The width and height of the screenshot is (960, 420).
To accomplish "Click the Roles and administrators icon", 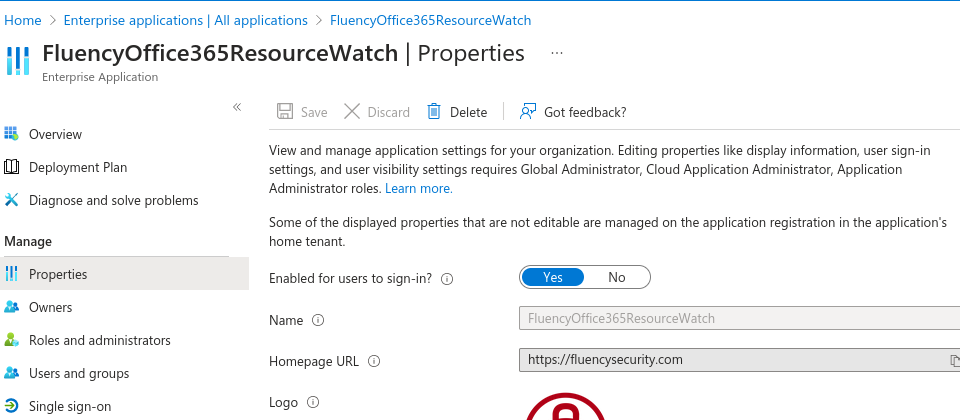I will click(11, 340).
